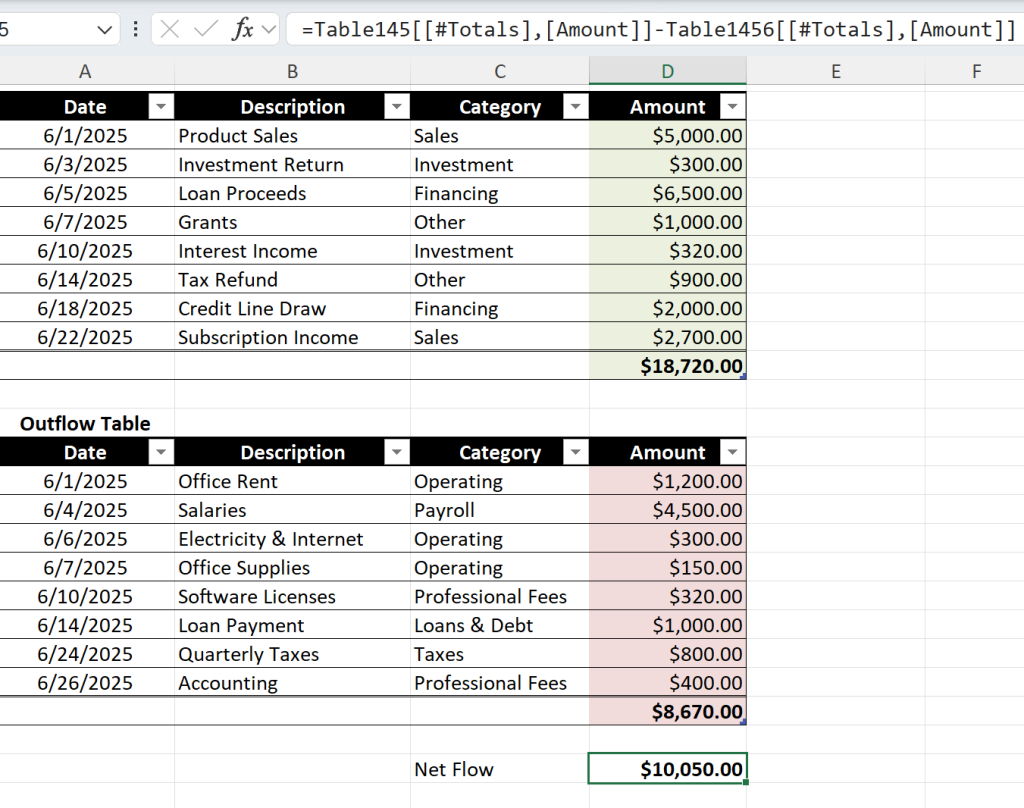Viewport: 1024px width, 808px height.
Task: Open the Category filter on the inflow table
Action: (575, 106)
